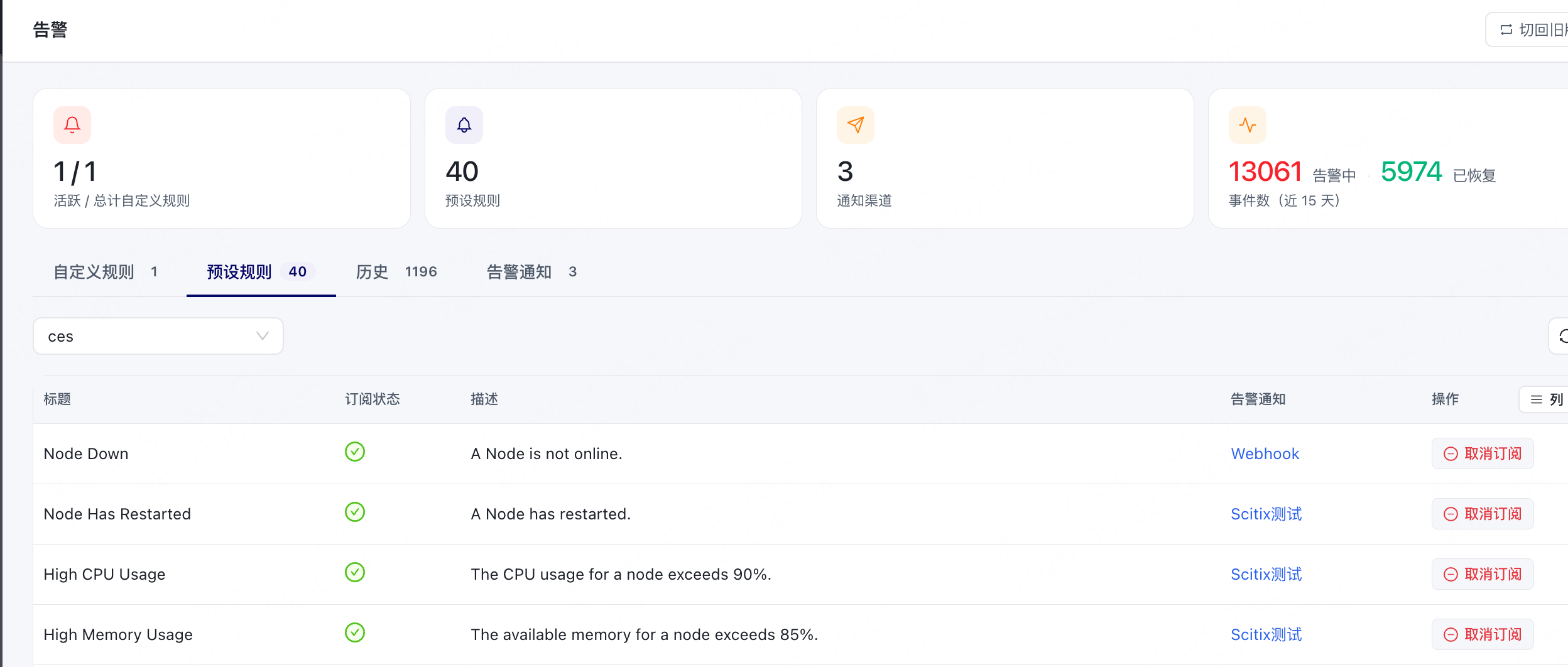
Task: Unsubscribe from High Memory Usage rule
Action: coord(1483,634)
